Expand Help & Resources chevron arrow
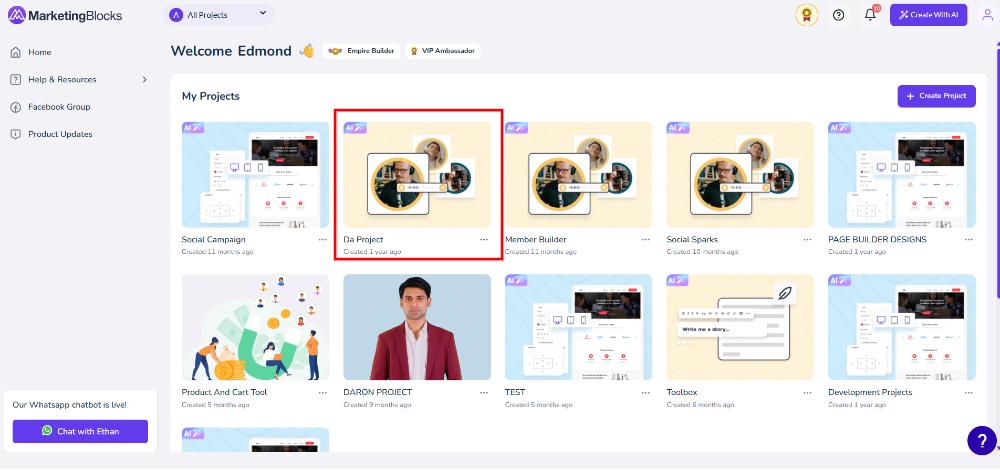Viewport: 1000px width, 470px height. pos(145,80)
